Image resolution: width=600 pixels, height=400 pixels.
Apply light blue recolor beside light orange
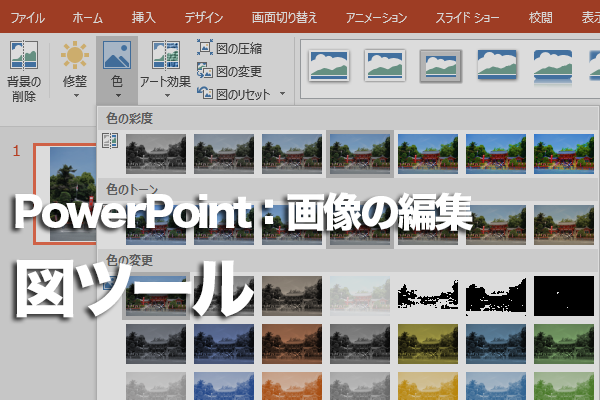(x=224, y=386)
